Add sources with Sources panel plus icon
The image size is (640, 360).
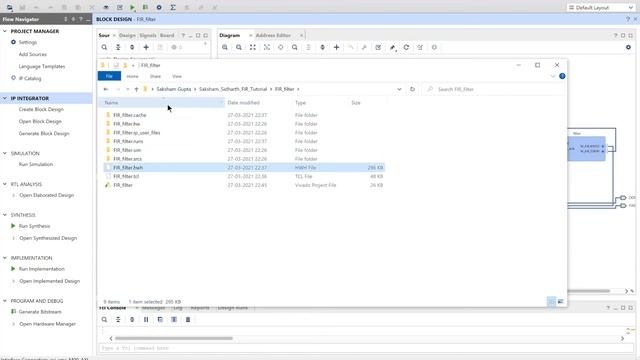[x=146, y=47]
